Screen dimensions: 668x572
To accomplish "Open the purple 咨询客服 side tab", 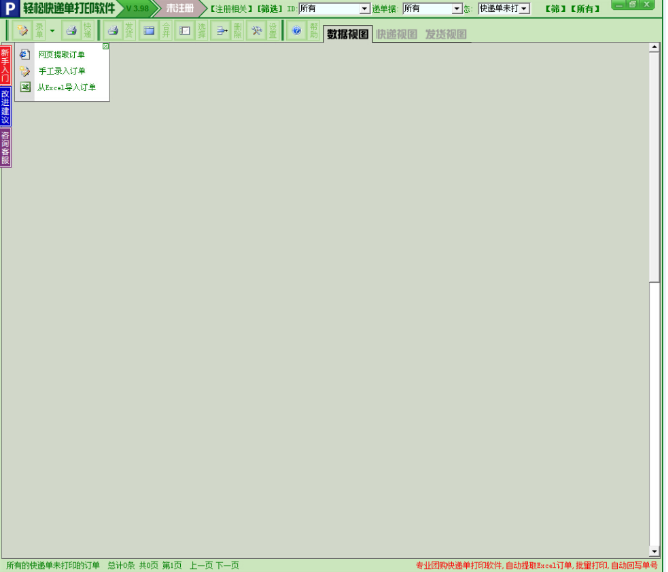I will tap(5, 148).
